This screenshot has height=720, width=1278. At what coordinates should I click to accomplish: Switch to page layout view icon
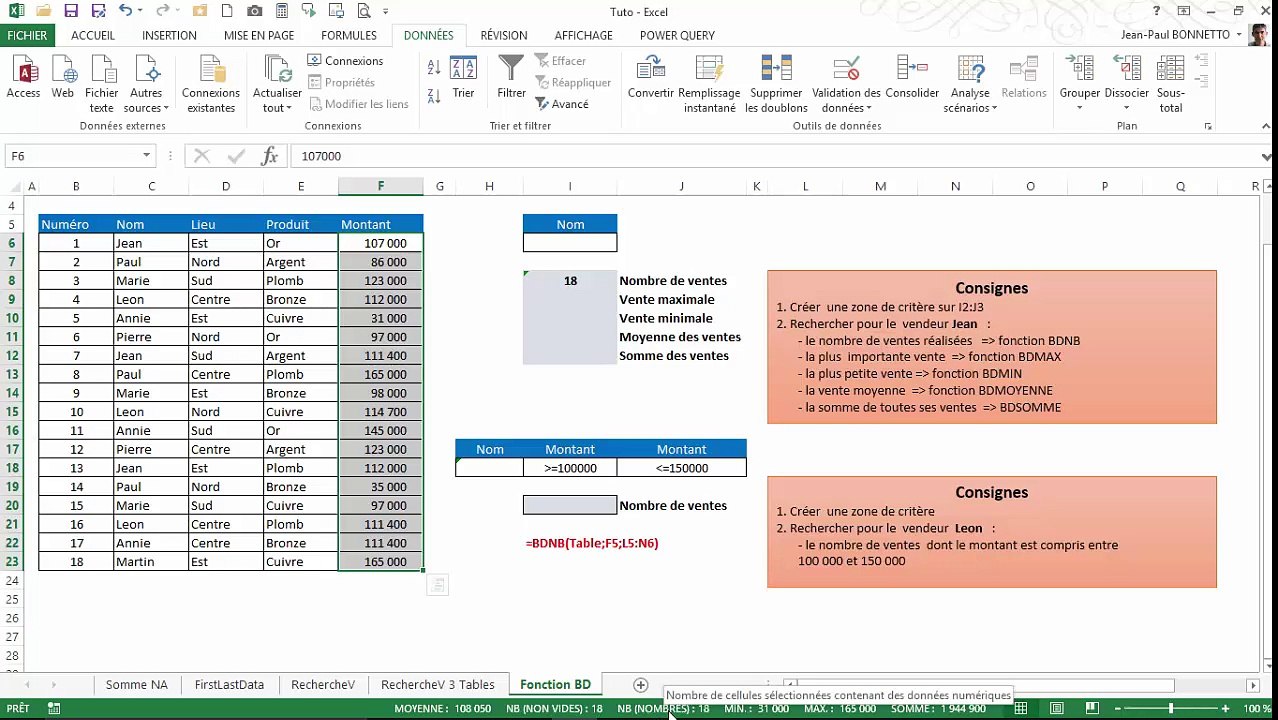pos(1057,709)
